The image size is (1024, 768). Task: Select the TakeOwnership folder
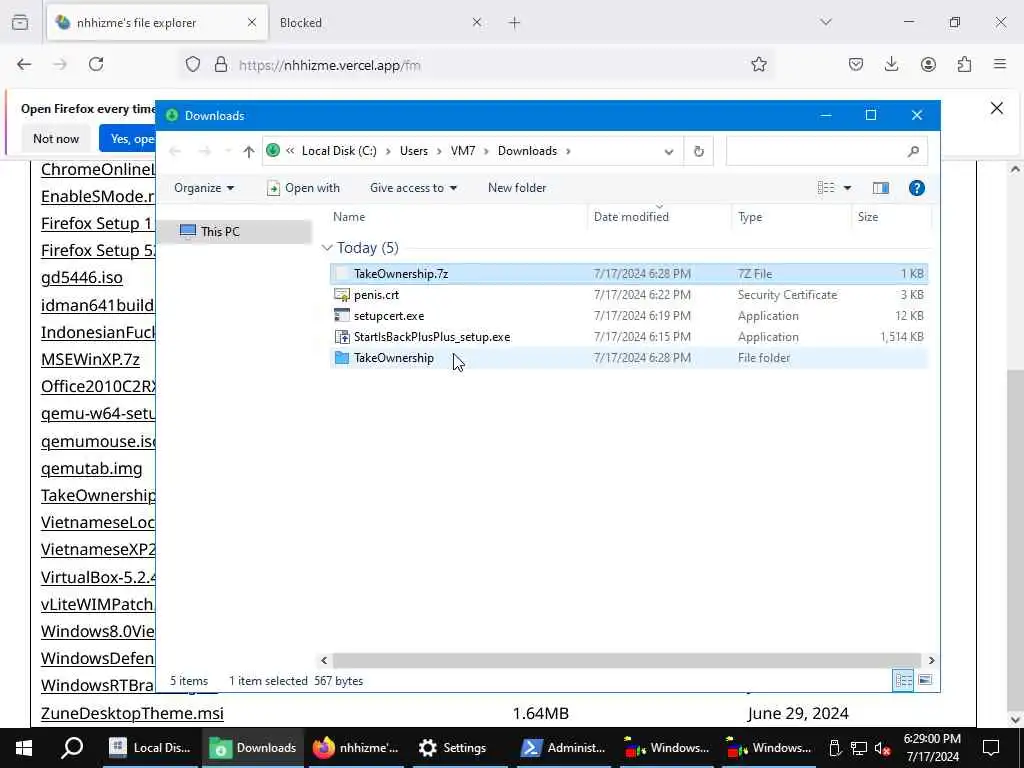pyautogui.click(x=628, y=358)
